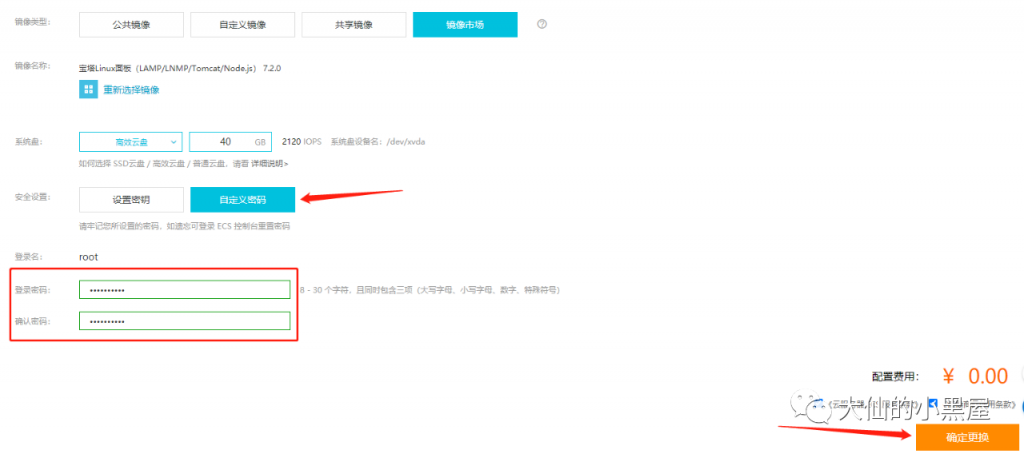Choose the 镜像市场 tab
This screenshot has width=1024, height=454.
tap(465, 24)
